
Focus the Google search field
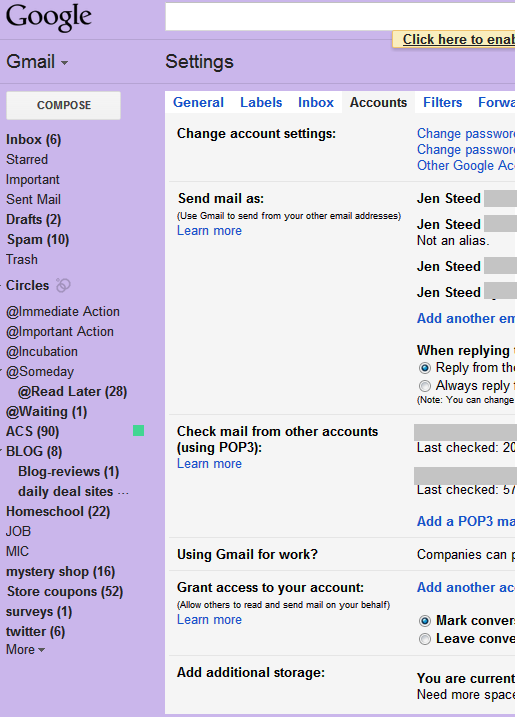340,16
